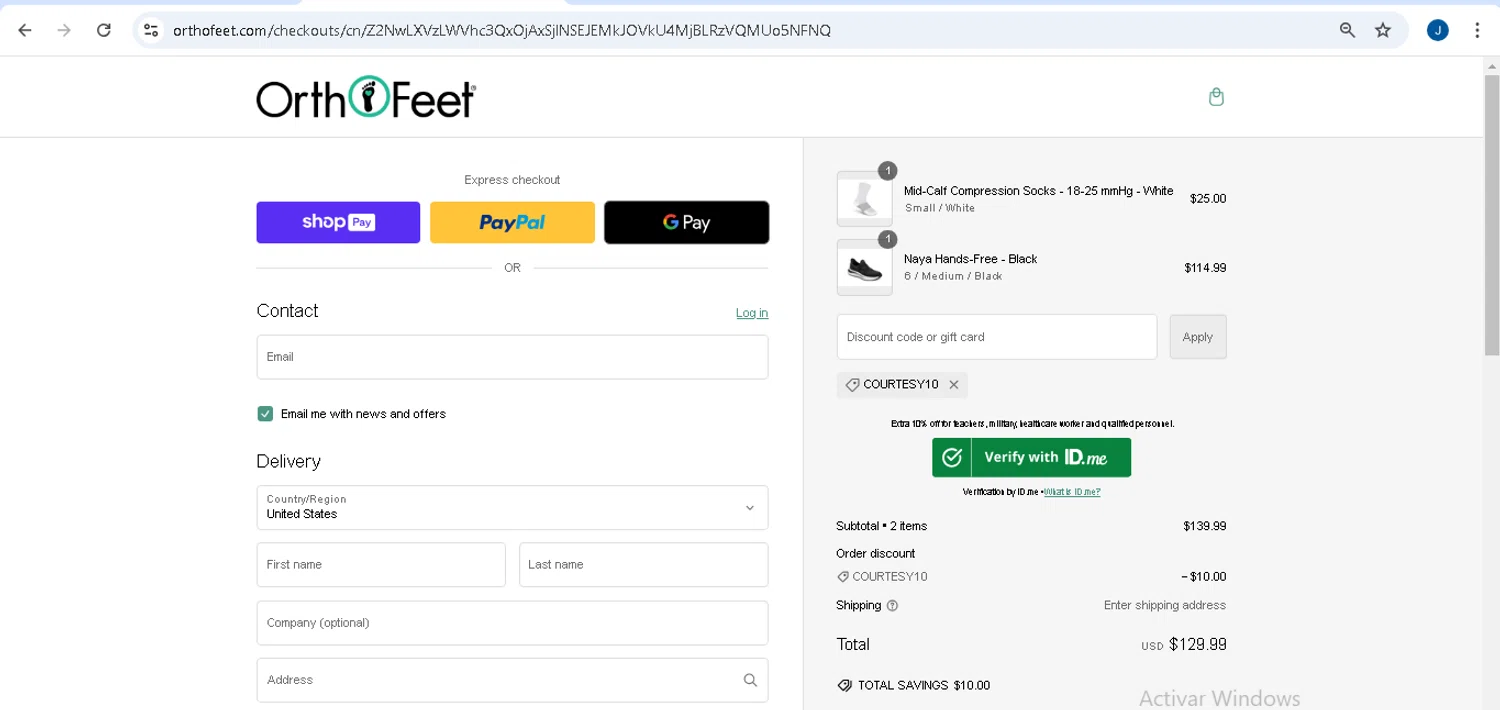Click the Total Savings tag icon
This screenshot has width=1500, height=710.
pos(845,685)
